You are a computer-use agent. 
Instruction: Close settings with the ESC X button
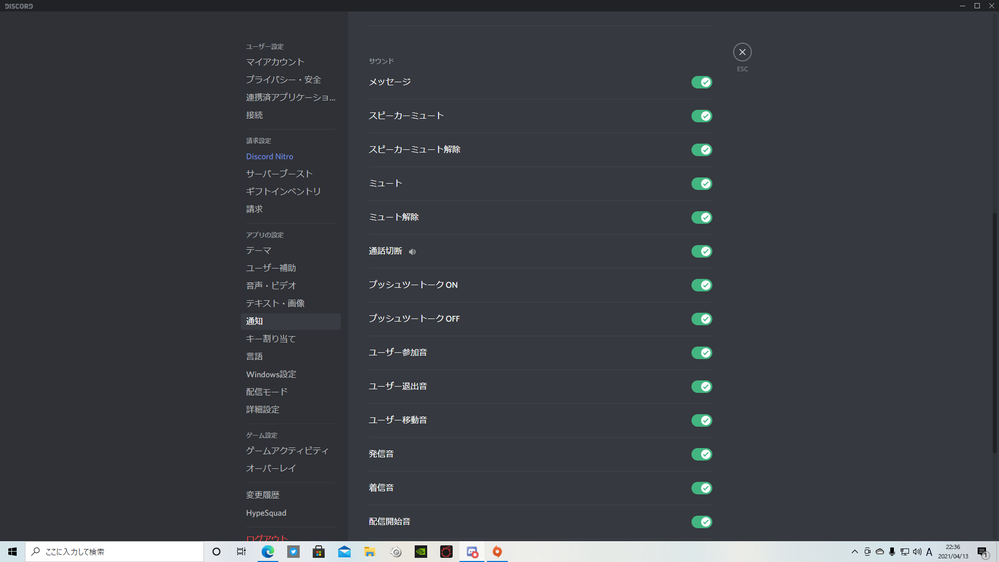[x=742, y=52]
